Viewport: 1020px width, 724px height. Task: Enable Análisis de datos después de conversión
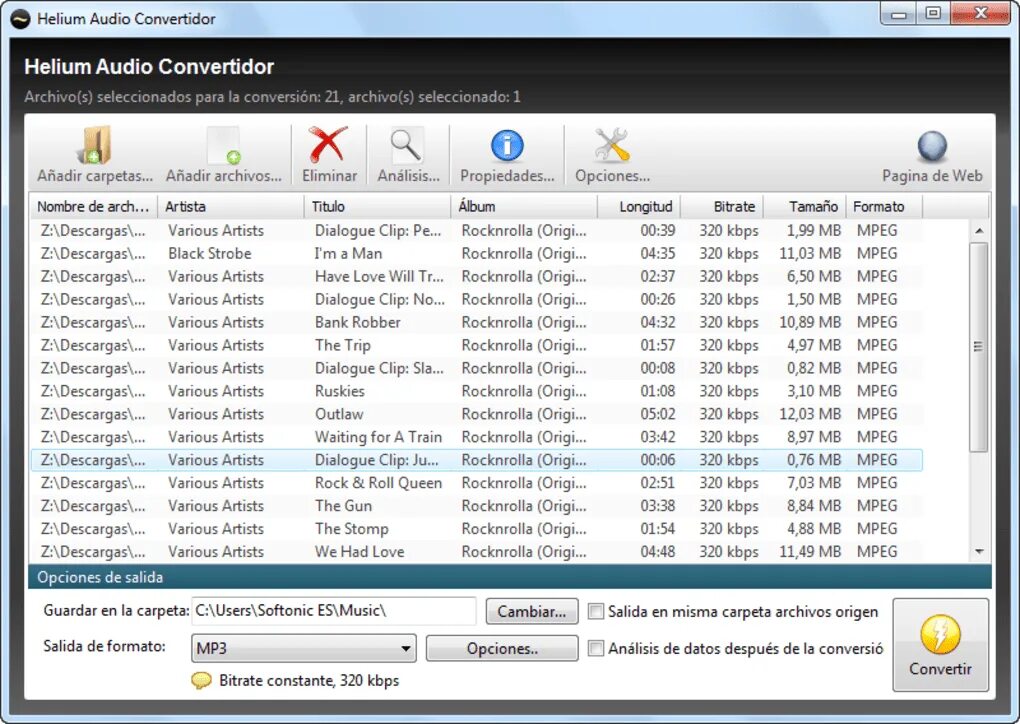[596, 649]
